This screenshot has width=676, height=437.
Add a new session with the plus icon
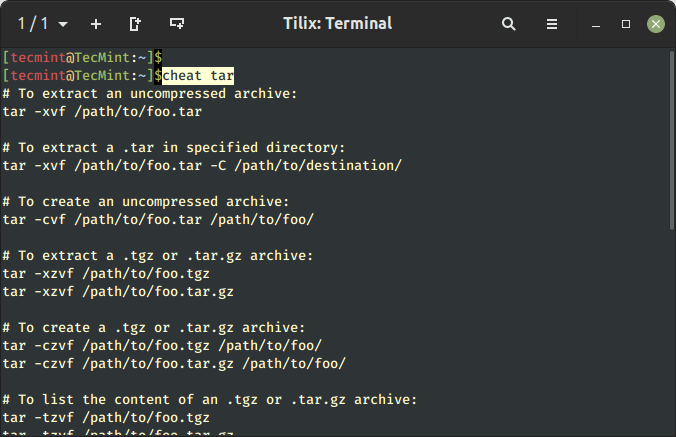click(96, 23)
